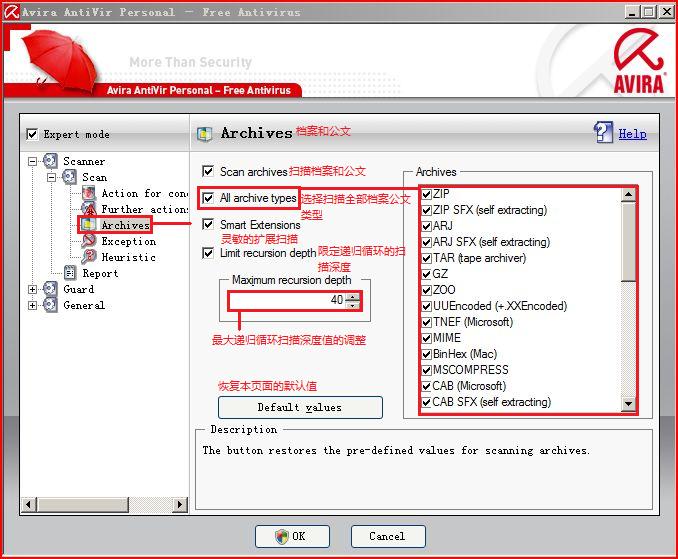Open the Help link
This screenshot has width=678, height=559.
coord(632,134)
